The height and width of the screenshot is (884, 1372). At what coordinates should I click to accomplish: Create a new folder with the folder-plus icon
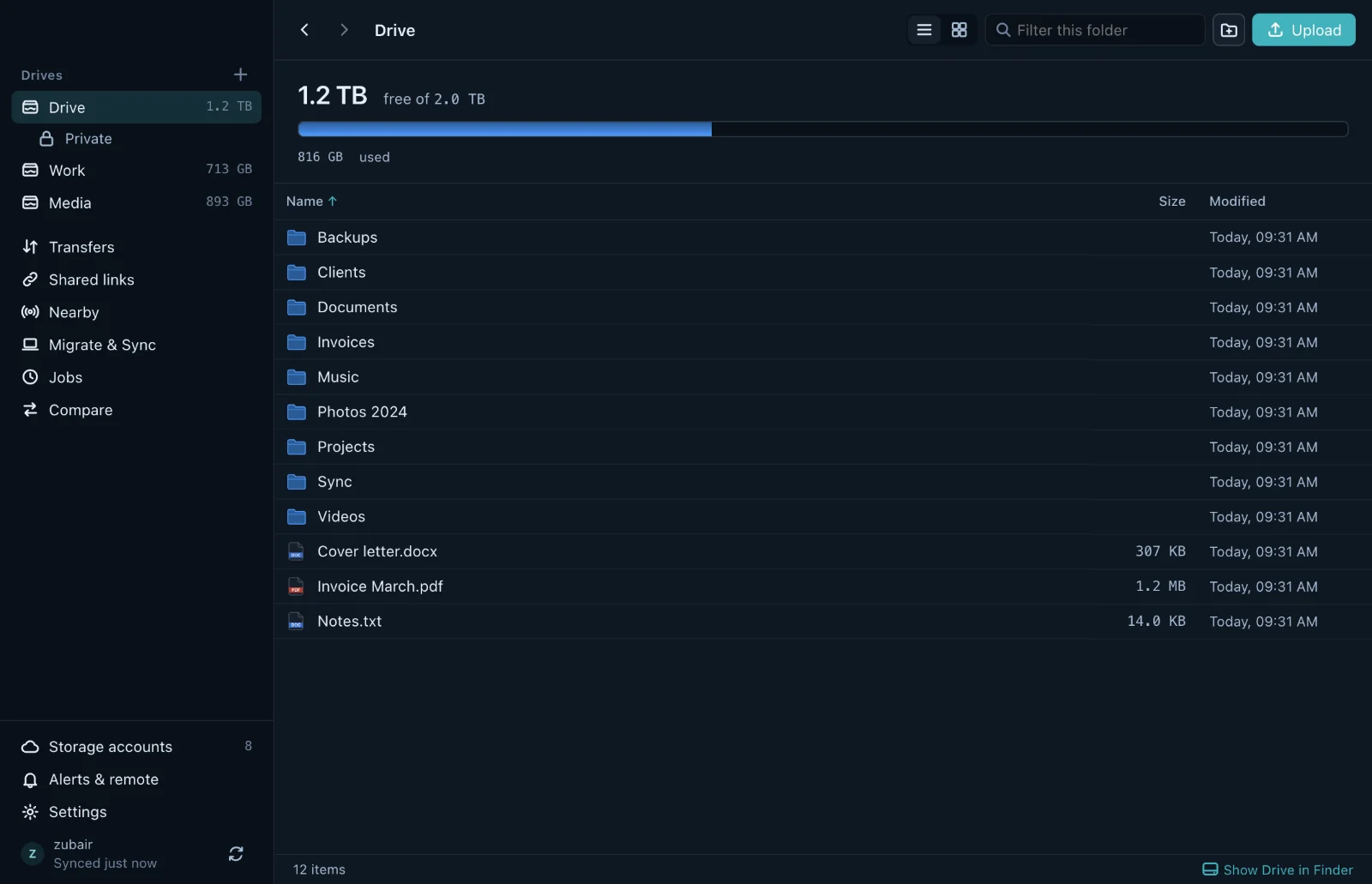[x=1229, y=30]
